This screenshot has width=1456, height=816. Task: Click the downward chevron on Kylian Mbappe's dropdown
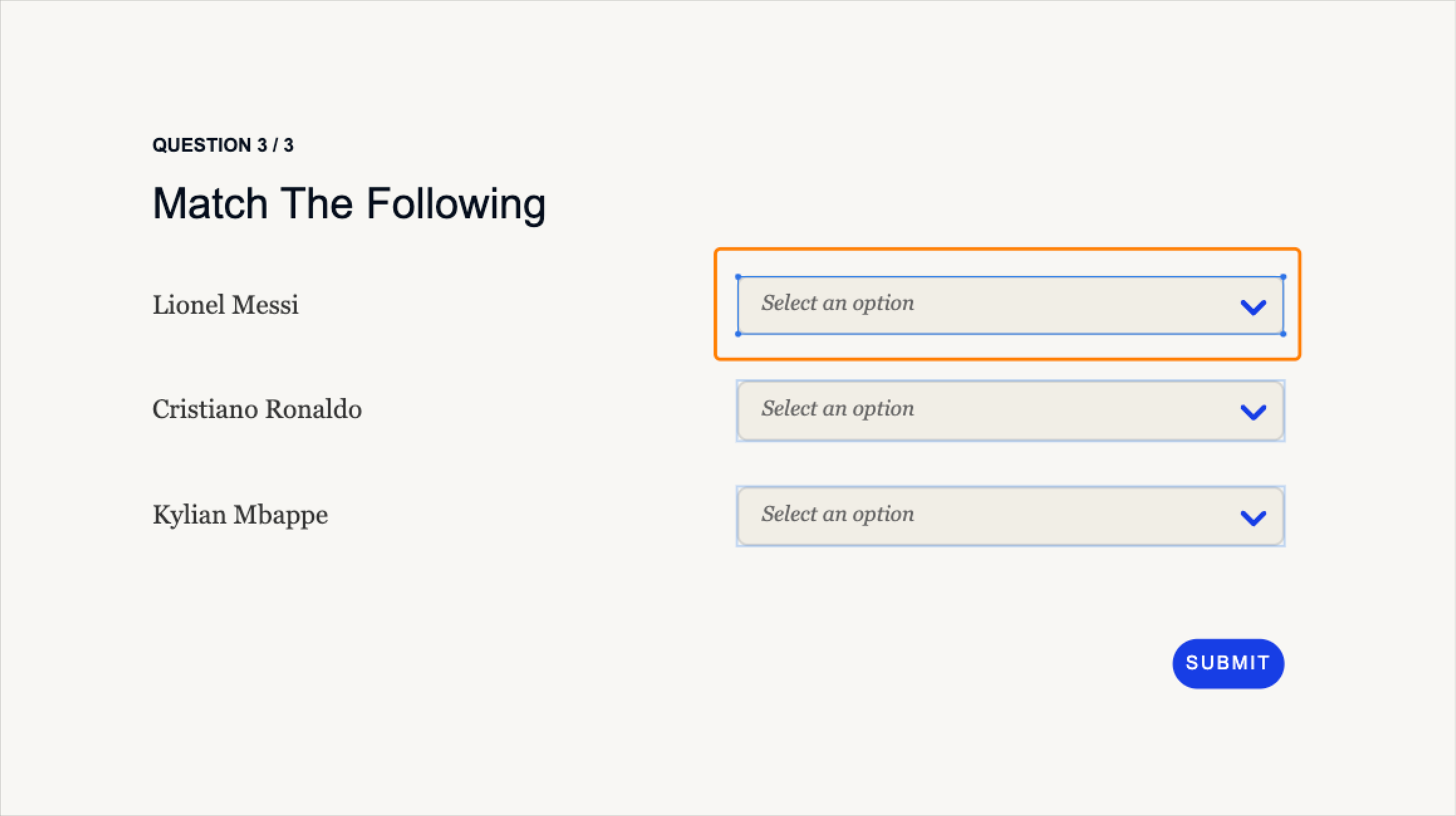1253,518
